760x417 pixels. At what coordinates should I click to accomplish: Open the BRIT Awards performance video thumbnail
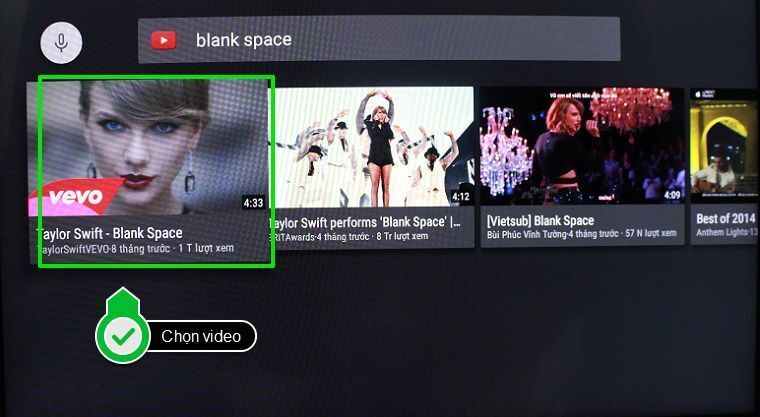372,146
